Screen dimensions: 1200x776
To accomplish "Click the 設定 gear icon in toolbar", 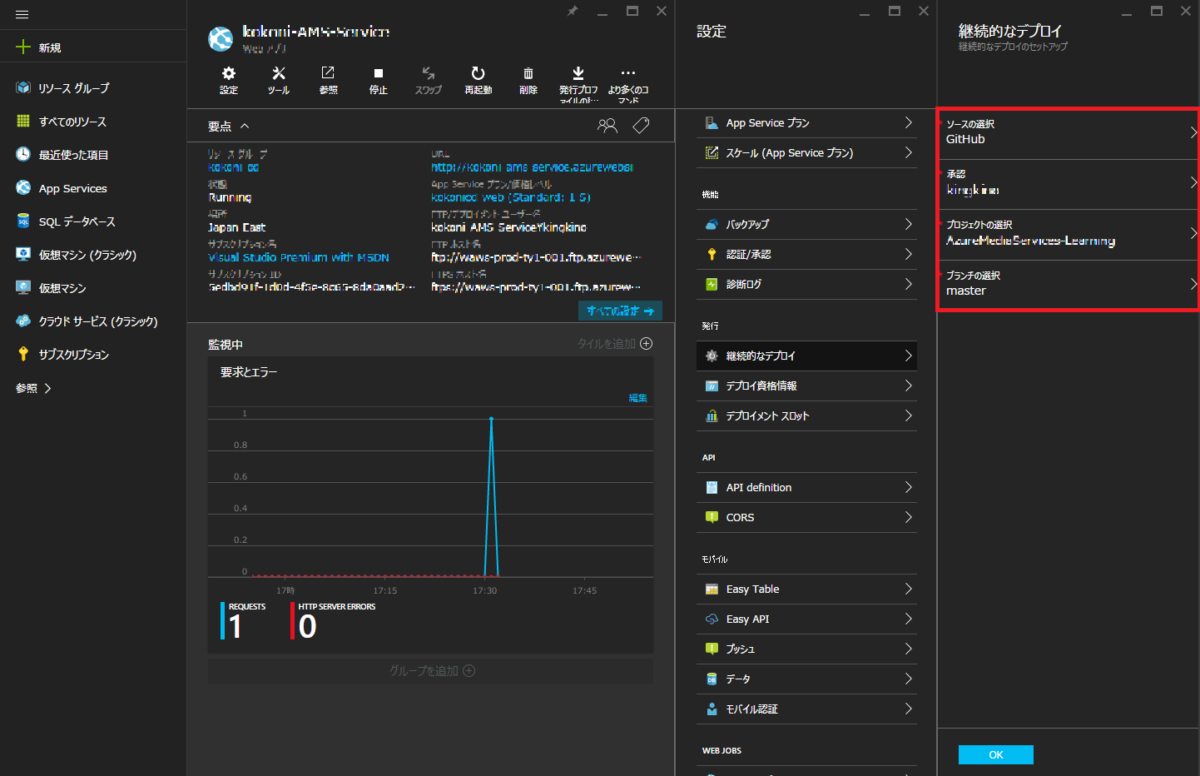I will pos(229,75).
